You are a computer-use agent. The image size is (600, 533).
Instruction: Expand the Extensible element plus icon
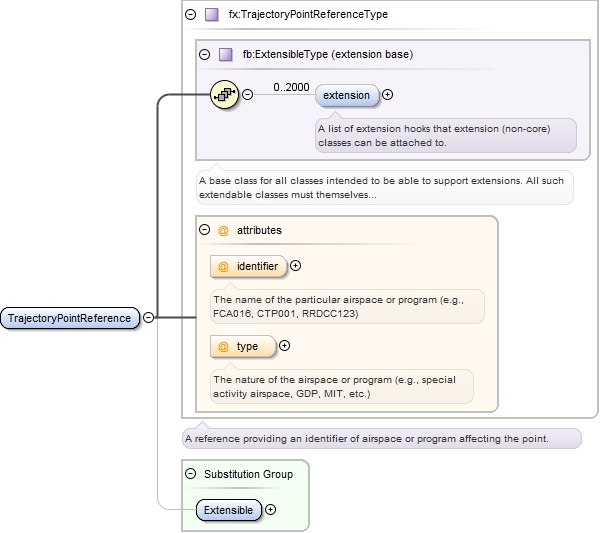tap(270, 510)
